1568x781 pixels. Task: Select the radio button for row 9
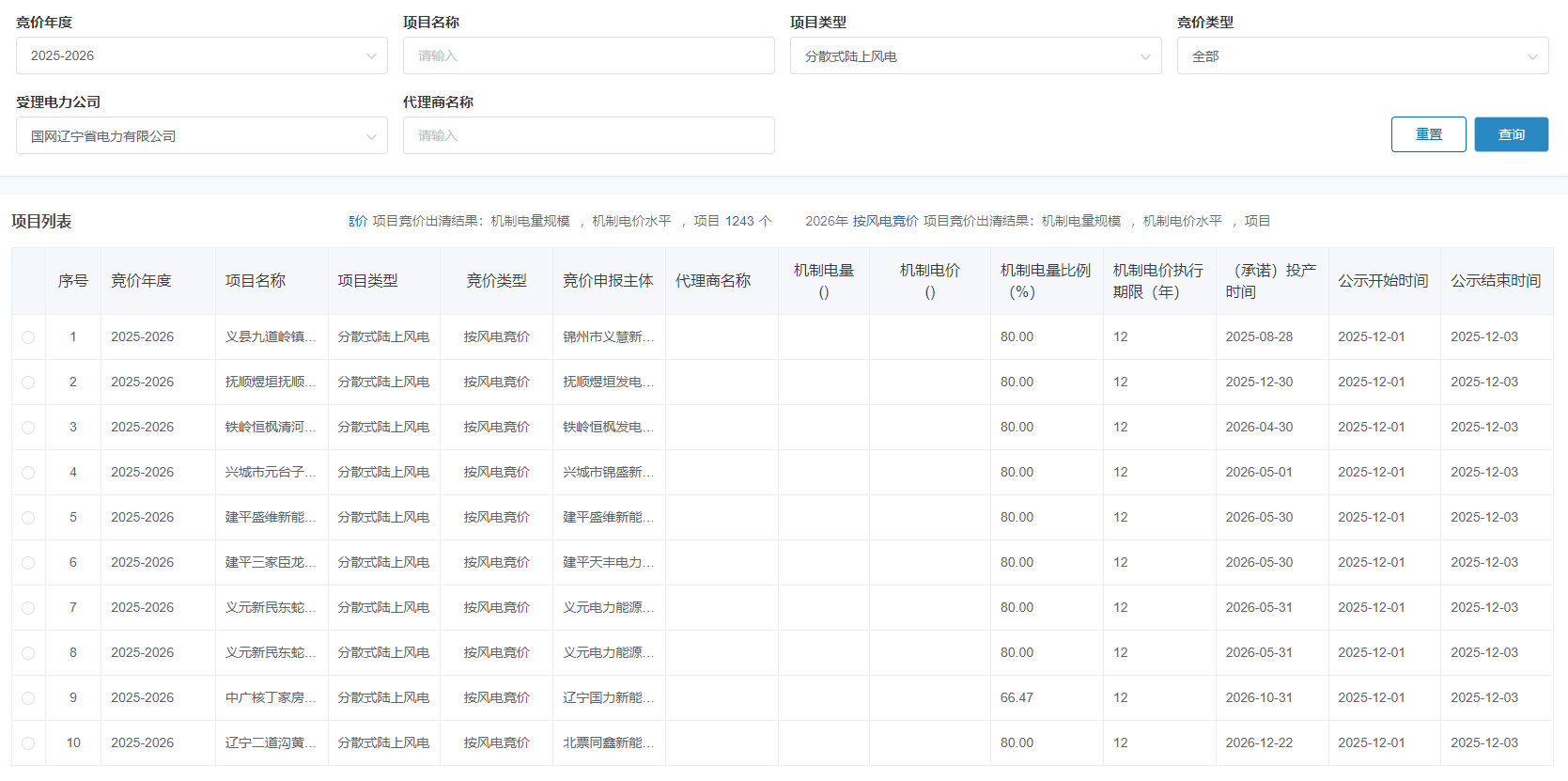click(x=28, y=698)
